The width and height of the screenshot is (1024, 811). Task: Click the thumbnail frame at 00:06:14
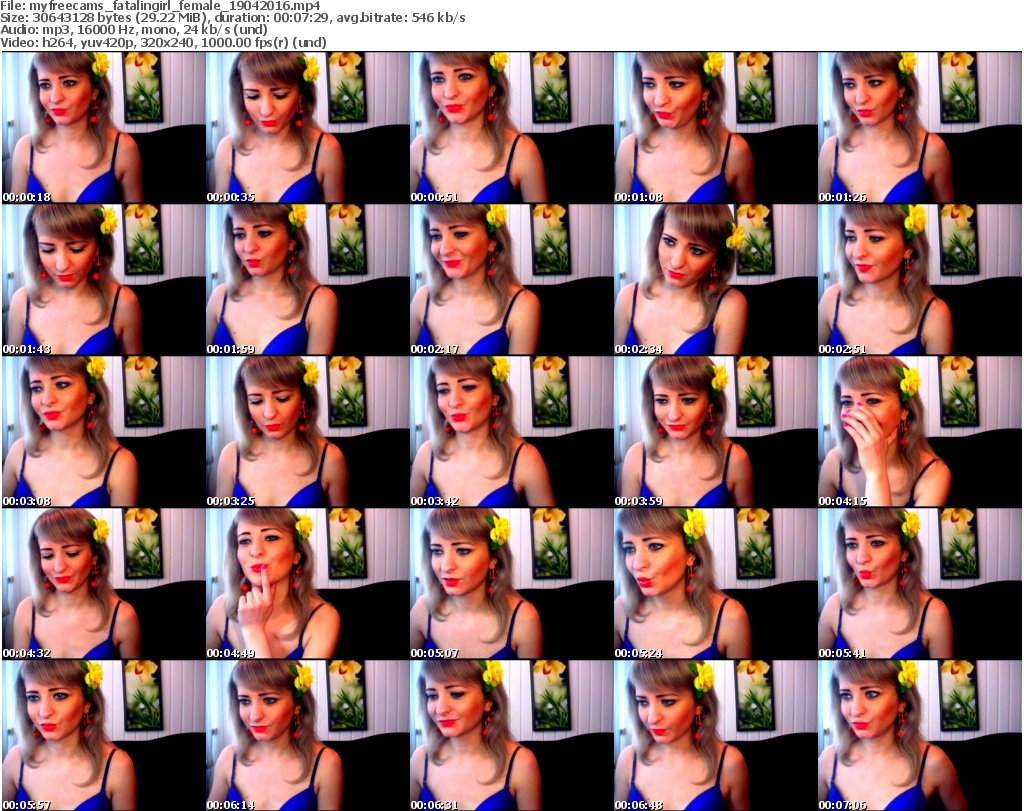pyautogui.click(x=308, y=735)
